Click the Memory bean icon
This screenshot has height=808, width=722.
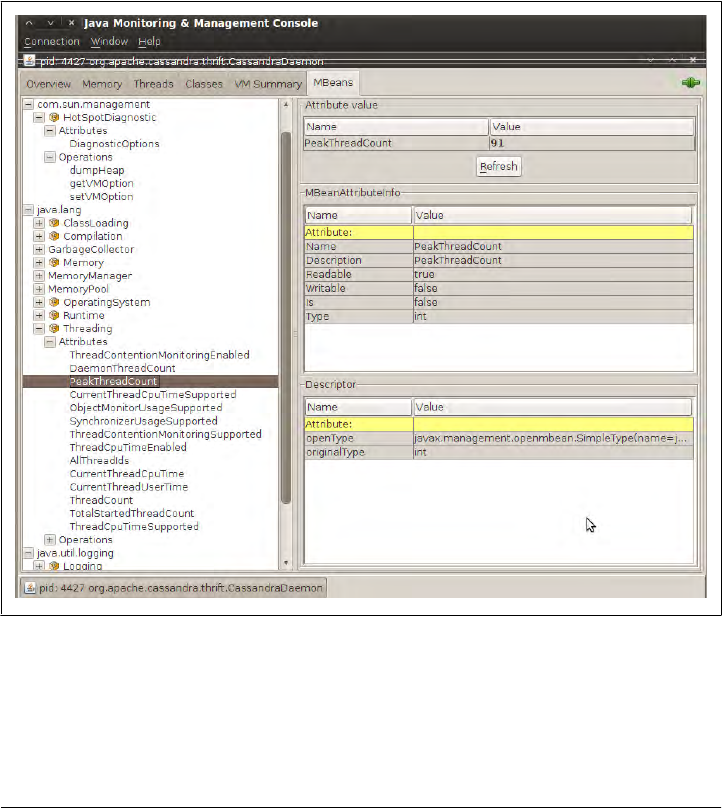pos(54,262)
